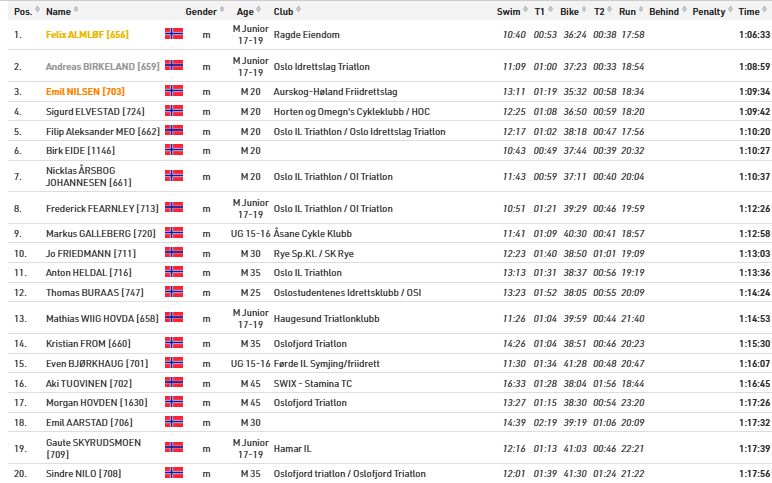Screen dimensions: 772x483
Task: Click the flag in Aki Tuovinen's row
Action: click(174, 382)
